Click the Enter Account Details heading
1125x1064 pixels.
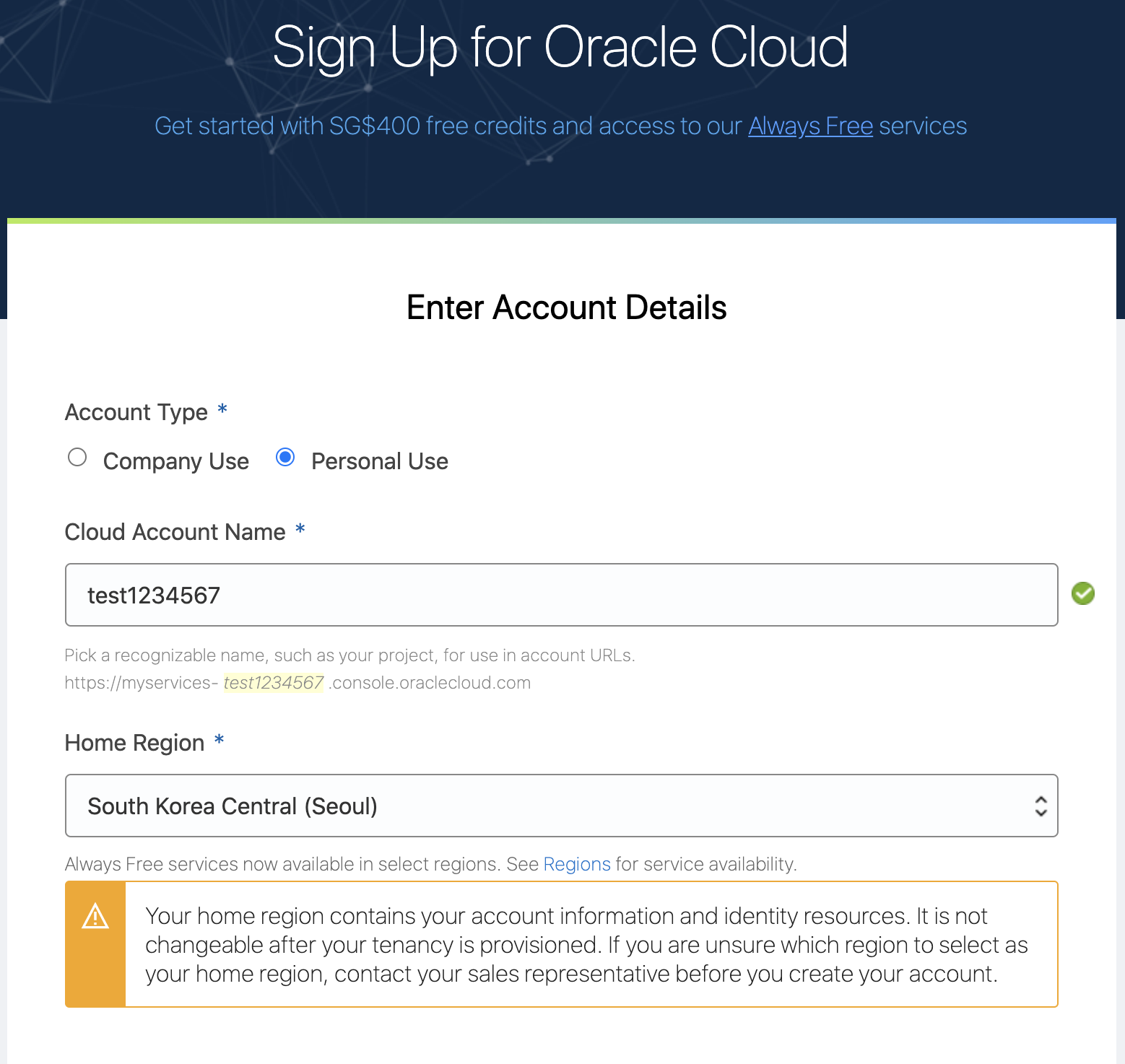pos(566,308)
